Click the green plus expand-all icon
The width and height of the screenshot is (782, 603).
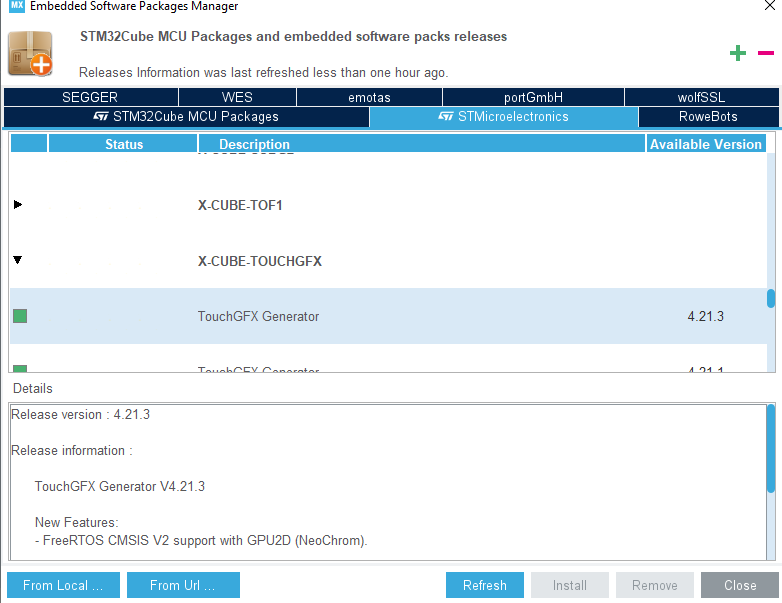coord(738,53)
